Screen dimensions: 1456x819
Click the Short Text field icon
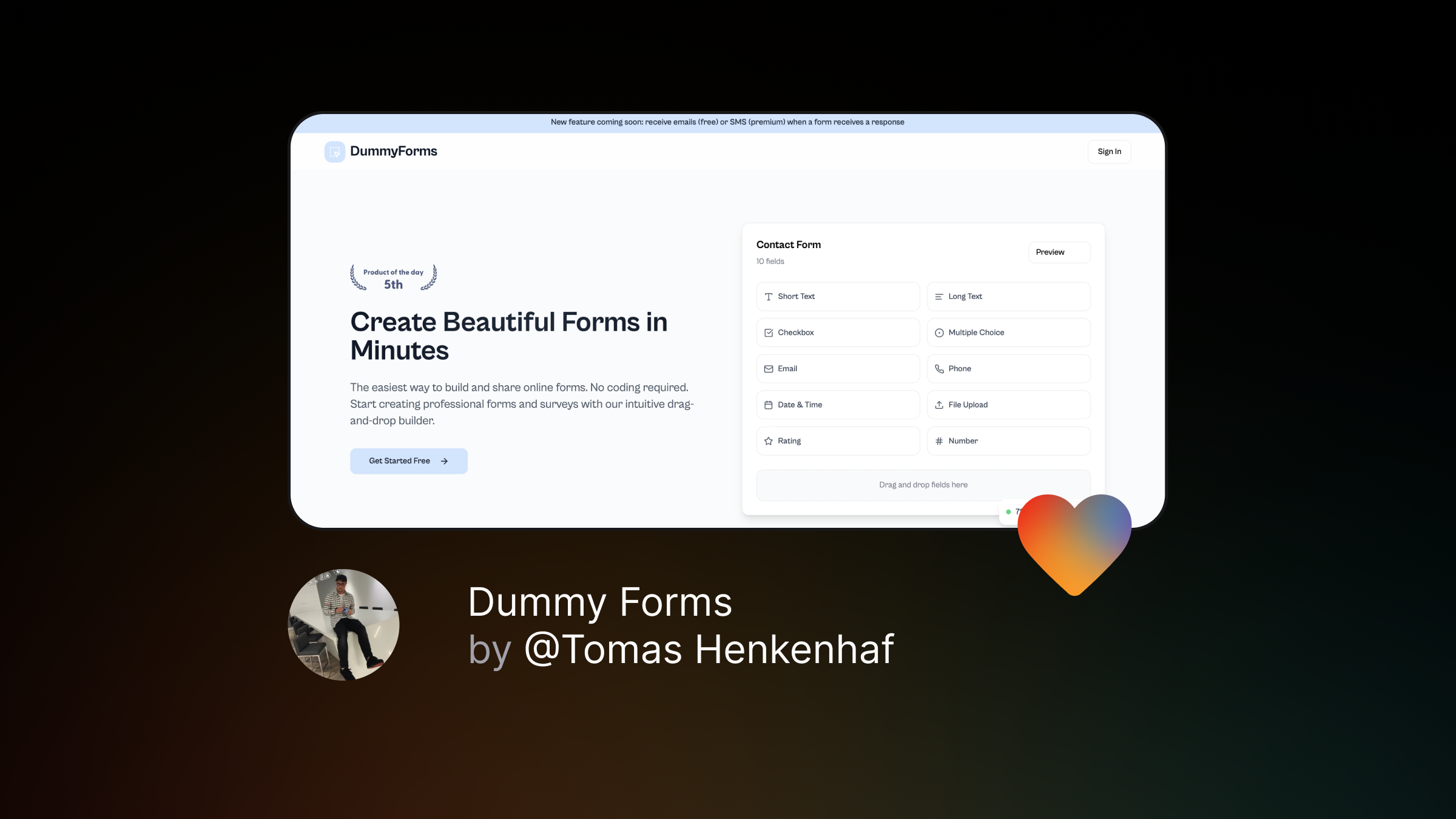click(768, 296)
